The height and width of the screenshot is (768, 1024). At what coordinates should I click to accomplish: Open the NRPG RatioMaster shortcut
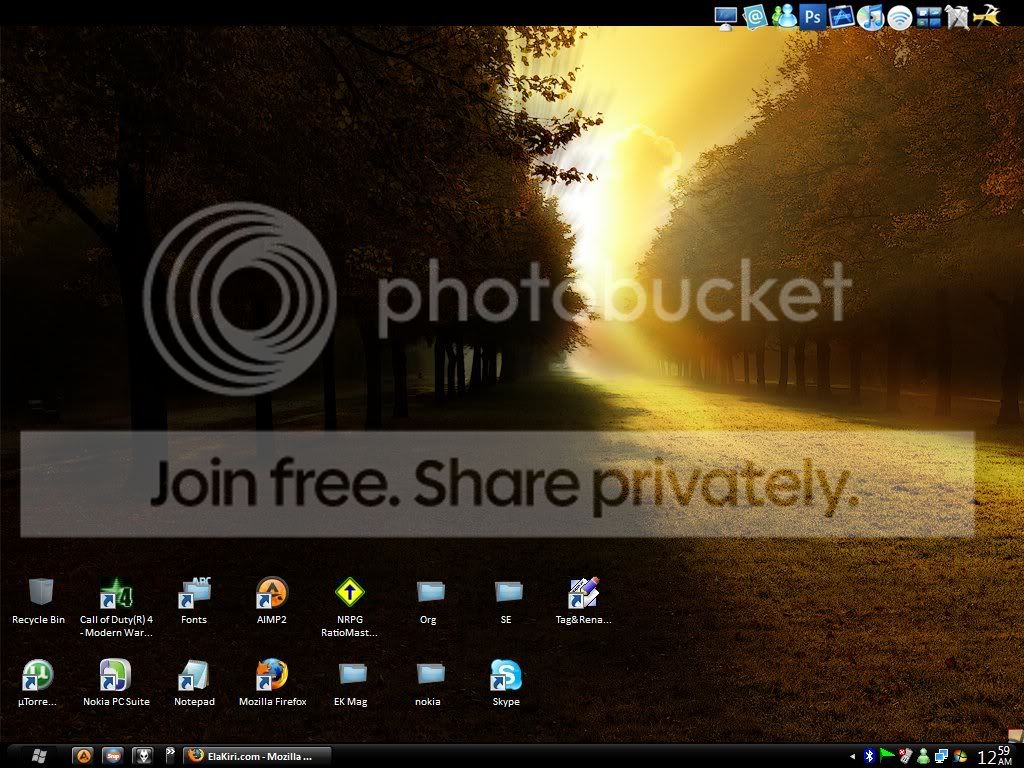tap(349, 607)
